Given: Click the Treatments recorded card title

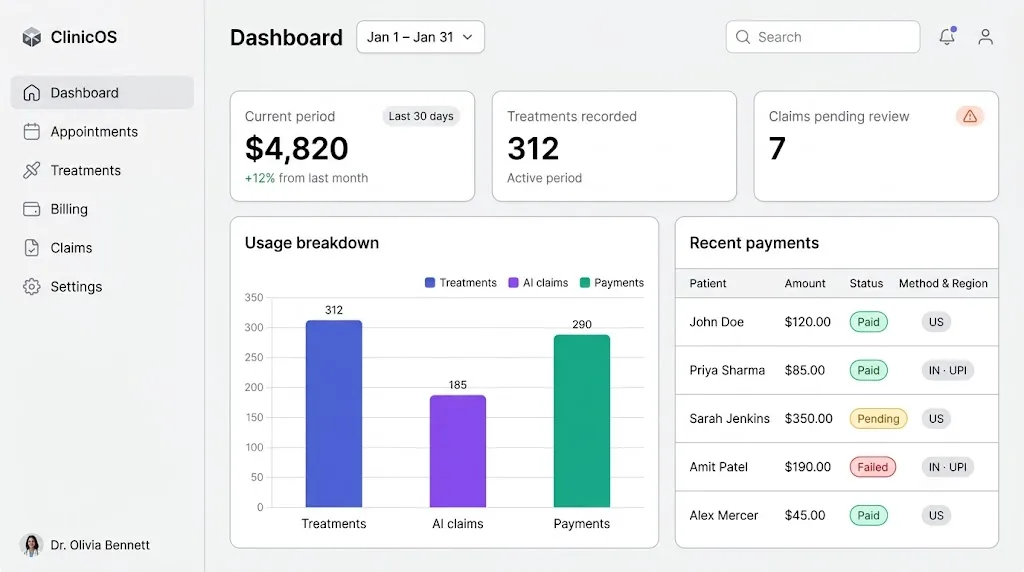Looking at the screenshot, I should coord(571,116).
